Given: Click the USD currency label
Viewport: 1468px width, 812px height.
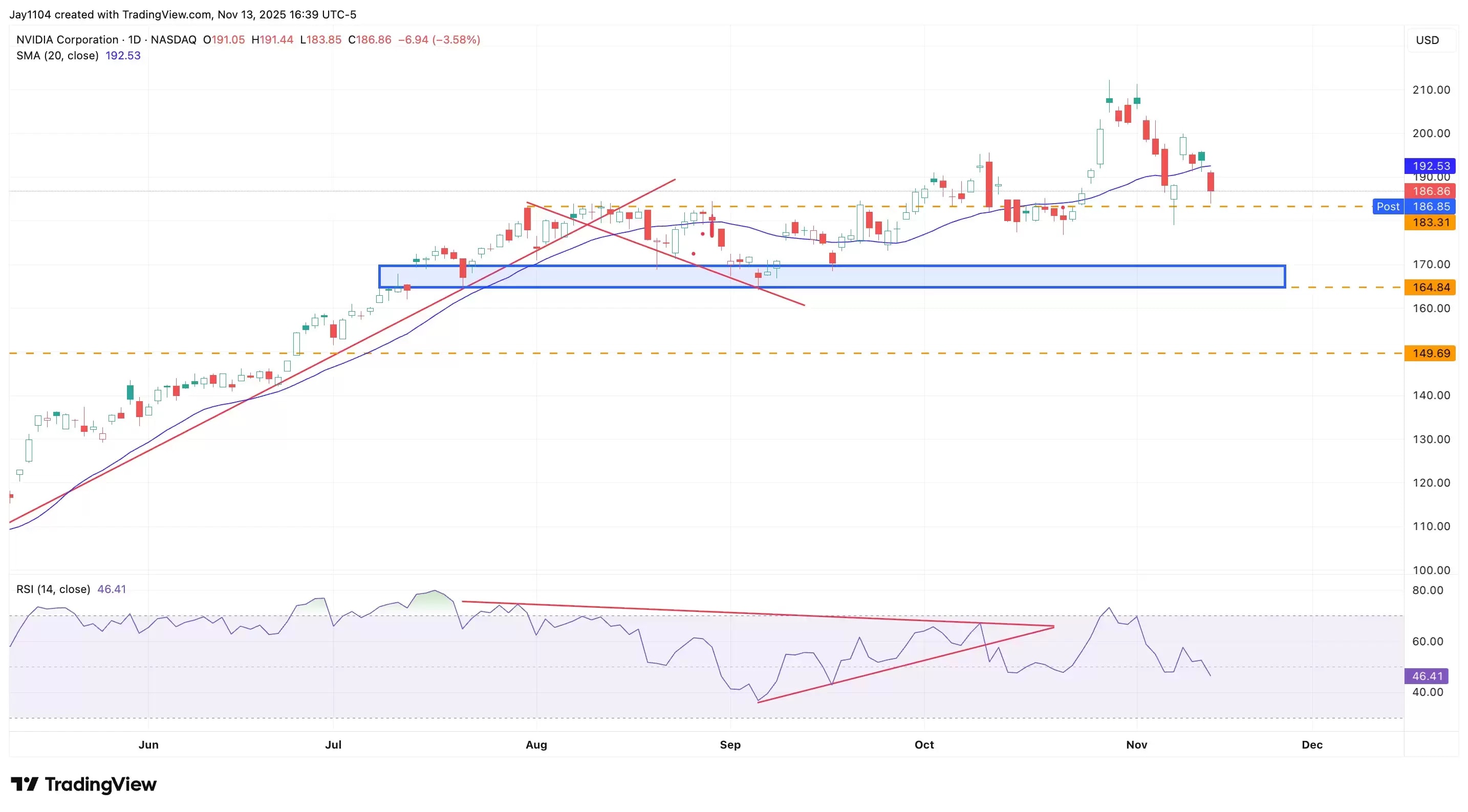Looking at the screenshot, I should click(1427, 40).
